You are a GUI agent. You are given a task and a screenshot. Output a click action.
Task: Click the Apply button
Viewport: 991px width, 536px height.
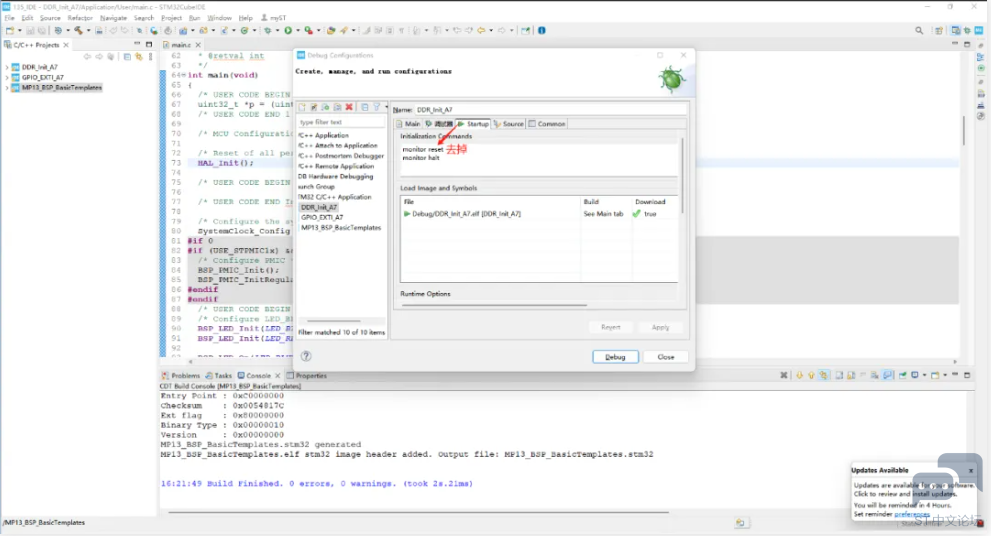coord(660,327)
